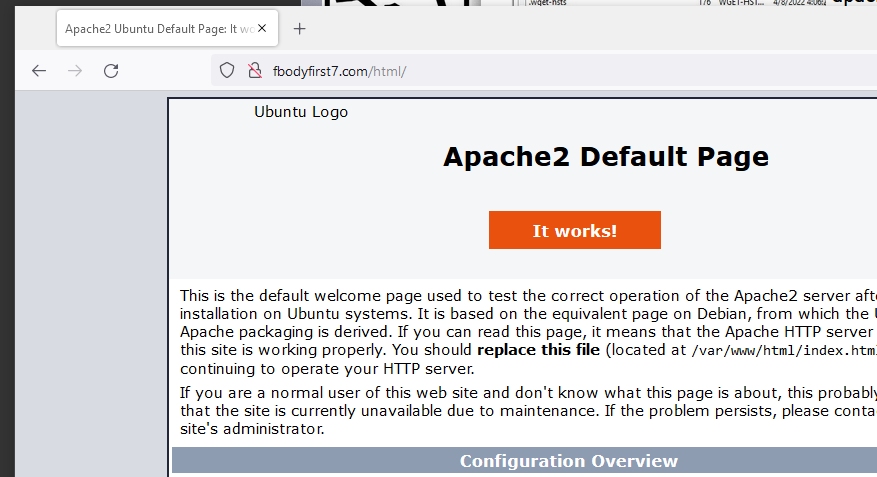The height and width of the screenshot is (477, 877).
Task: Close the Apache2 Ubuntu Default Page tab
Action: click(262, 28)
